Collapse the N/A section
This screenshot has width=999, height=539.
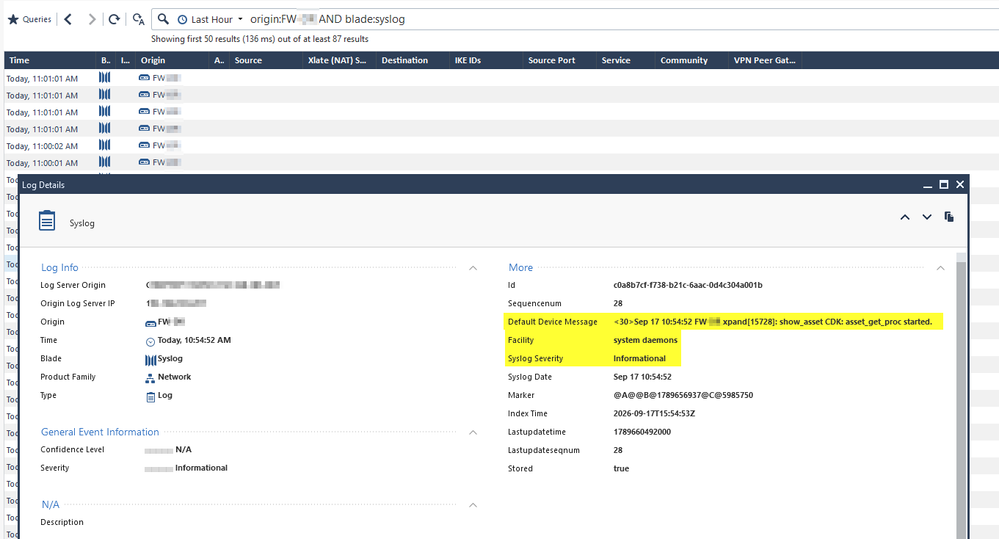pyautogui.click(x=473, y=505)
